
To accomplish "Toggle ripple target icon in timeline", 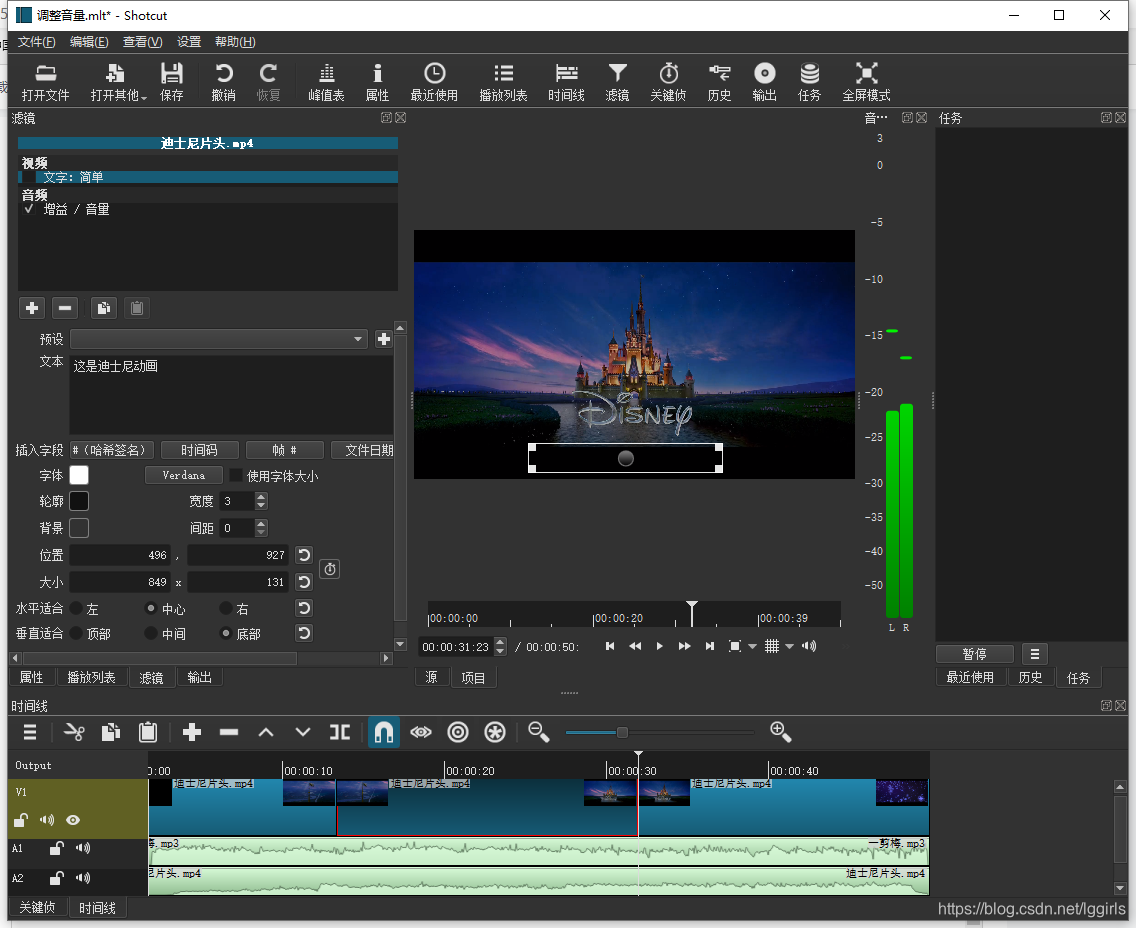I will click(x=458, y=732).
